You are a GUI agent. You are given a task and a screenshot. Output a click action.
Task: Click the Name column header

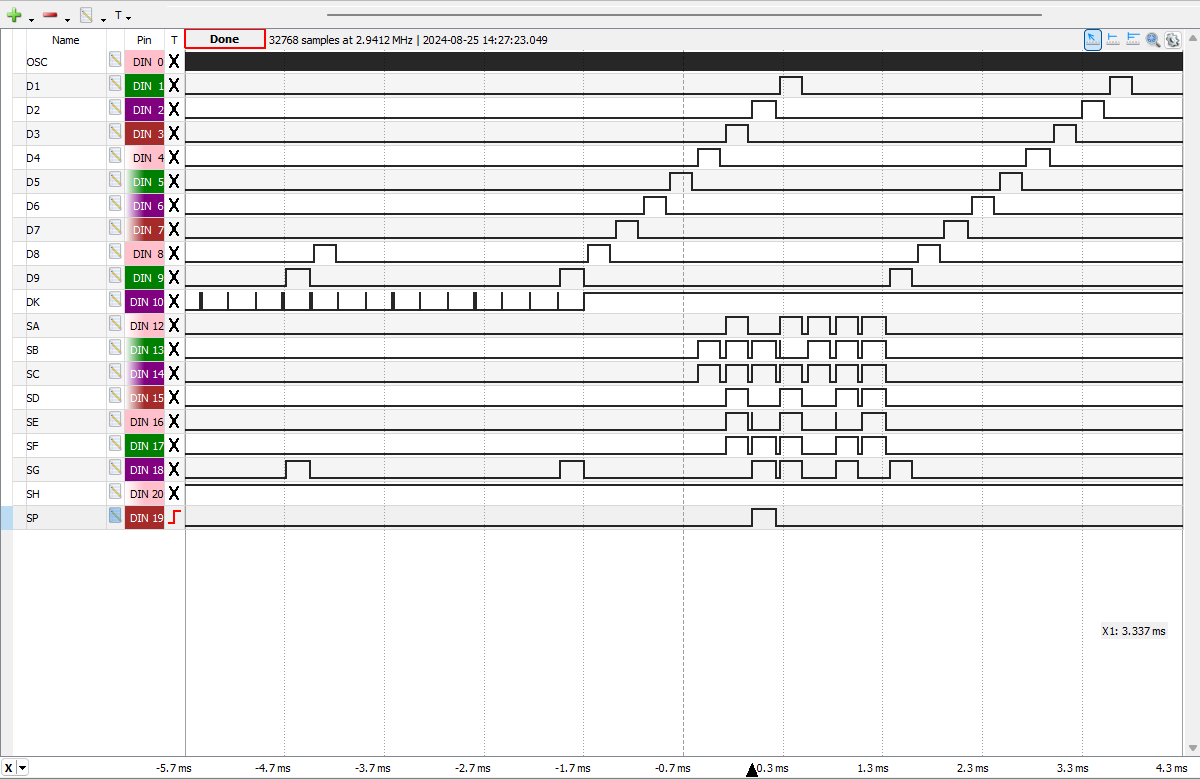point(66,40)
